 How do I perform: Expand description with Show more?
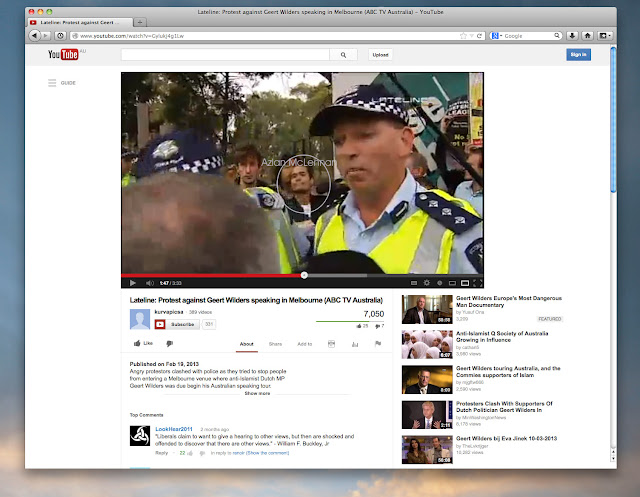(257, 393)
